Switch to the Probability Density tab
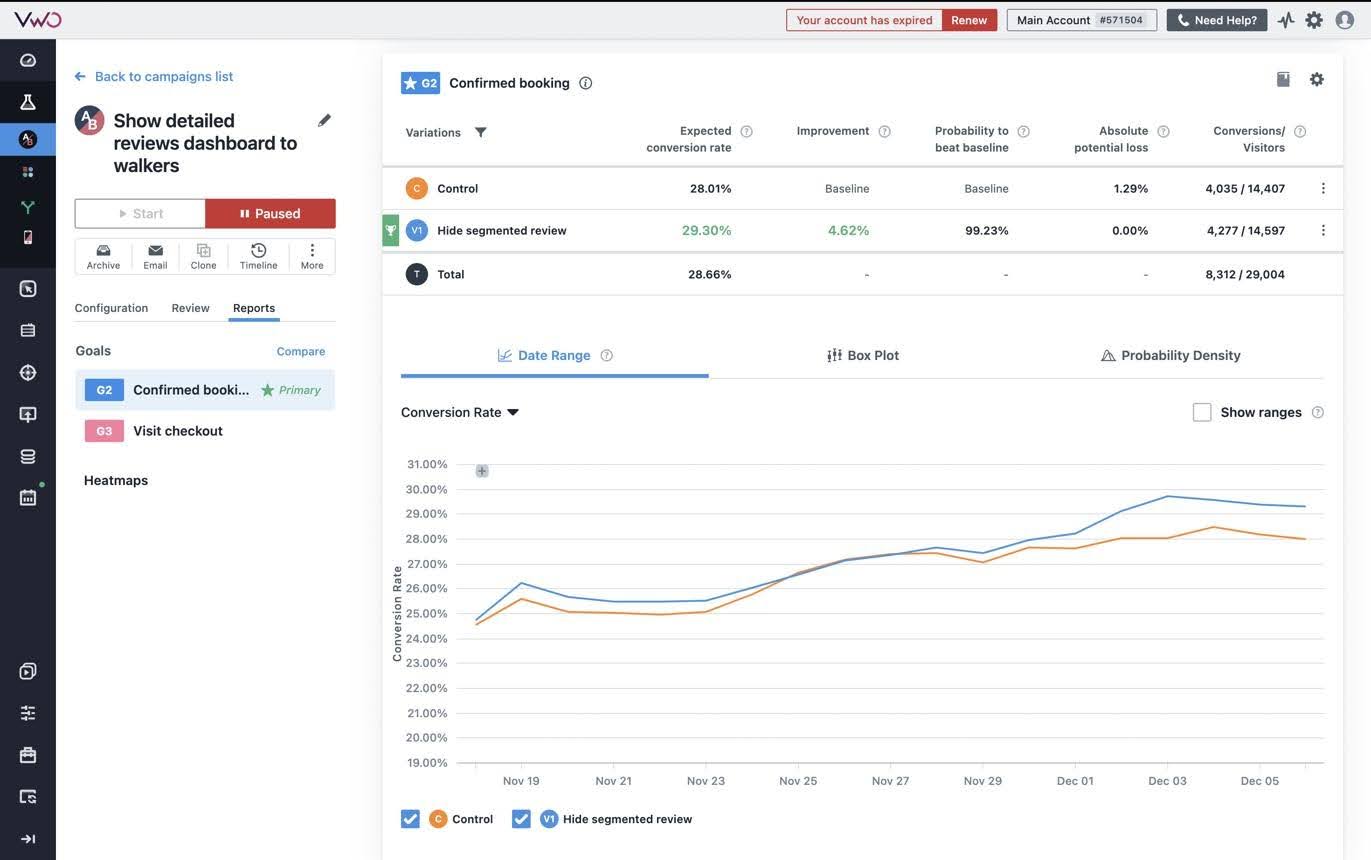 click(x=1170, y=355)
